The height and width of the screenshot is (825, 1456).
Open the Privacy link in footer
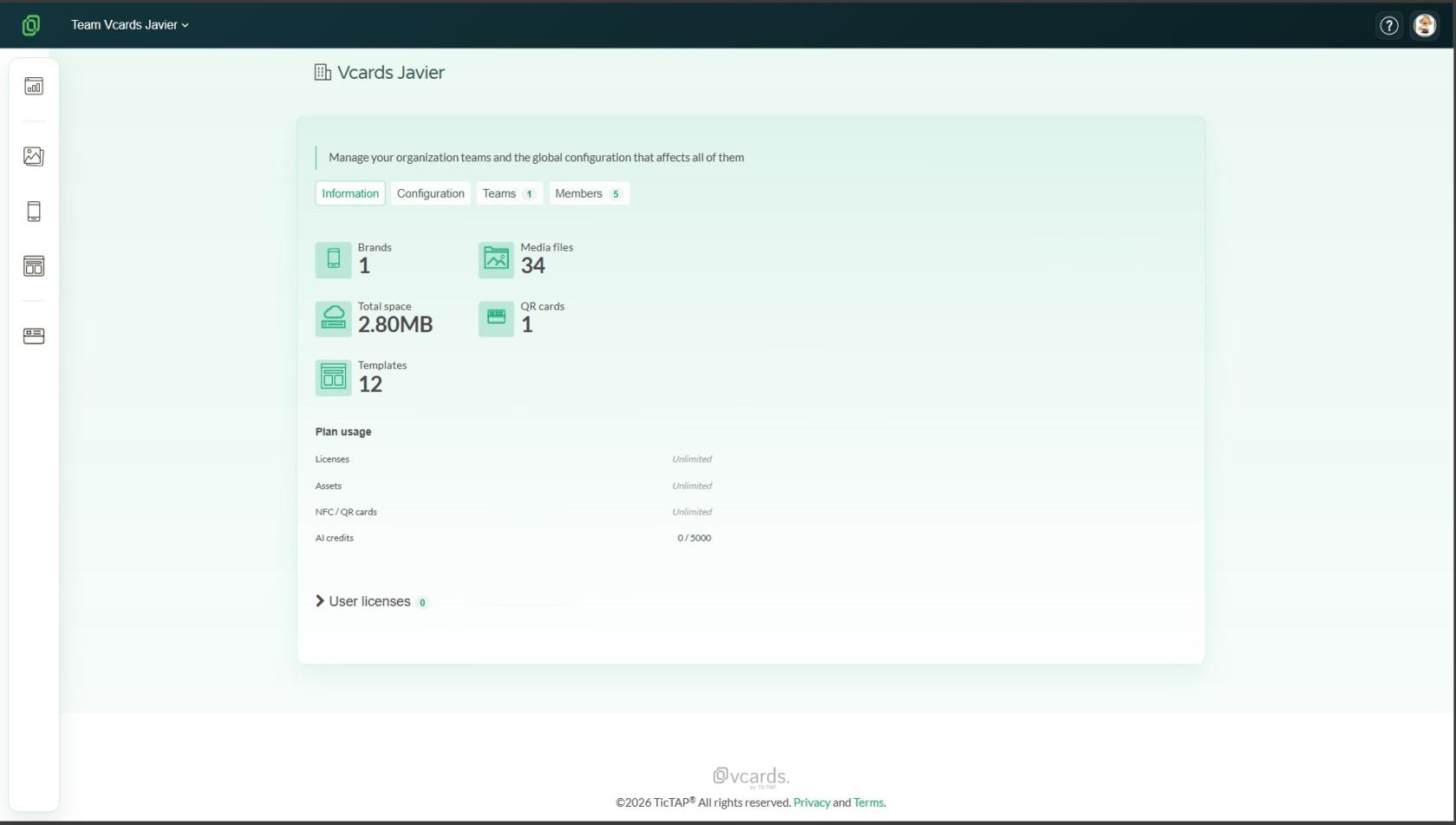tap(812, 802)
